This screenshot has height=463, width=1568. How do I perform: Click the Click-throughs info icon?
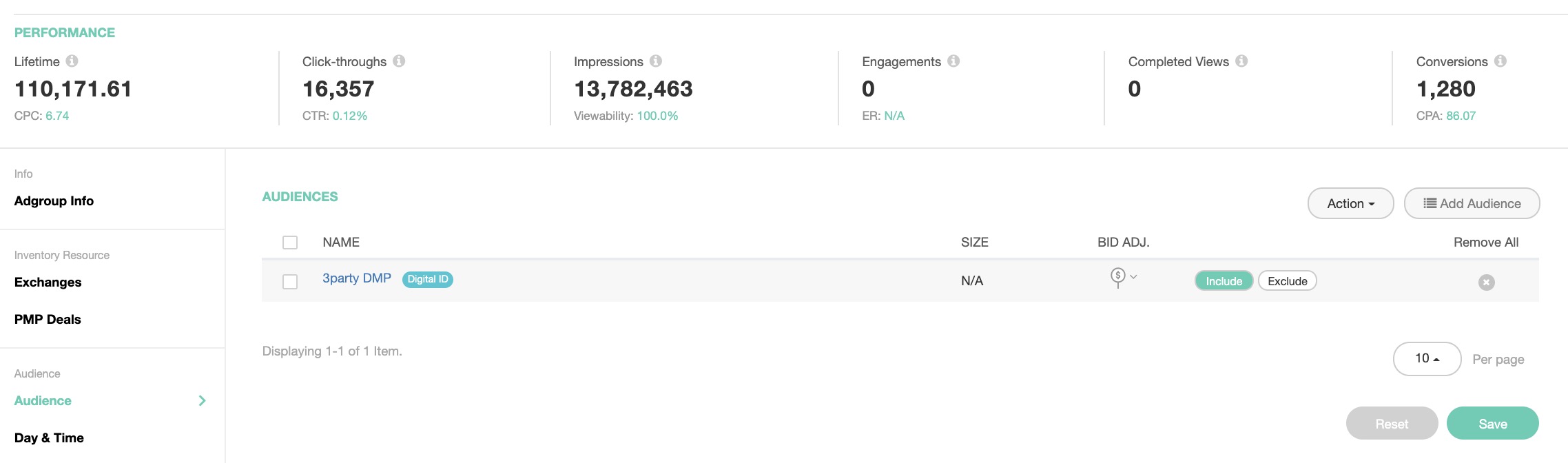[399, 61]
